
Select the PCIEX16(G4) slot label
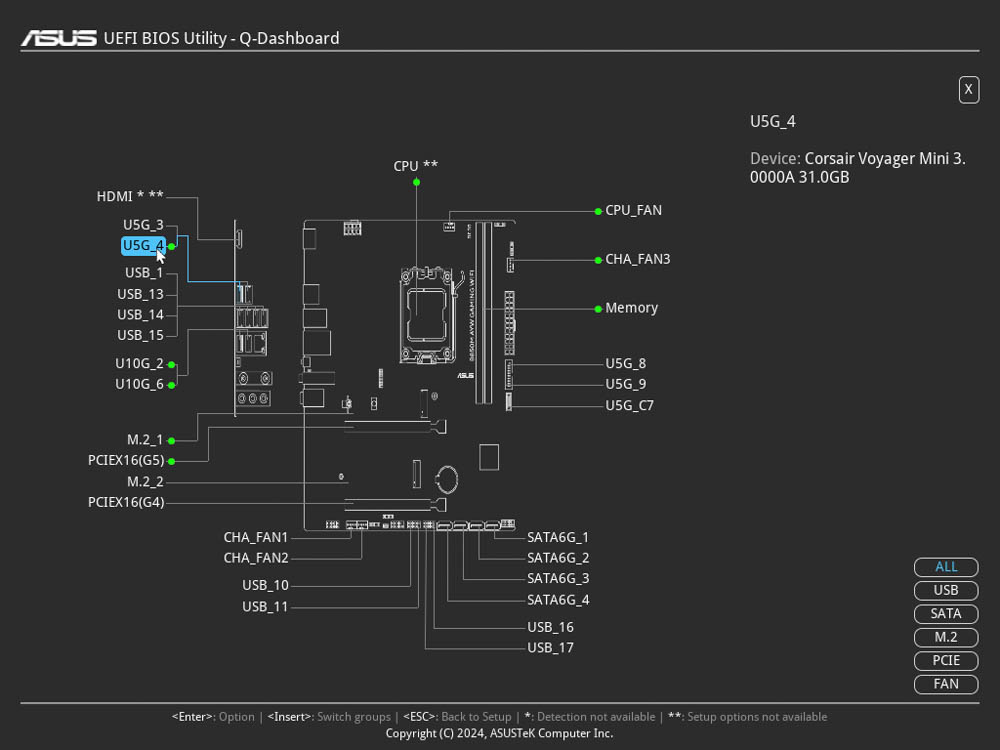click(126, 502)
